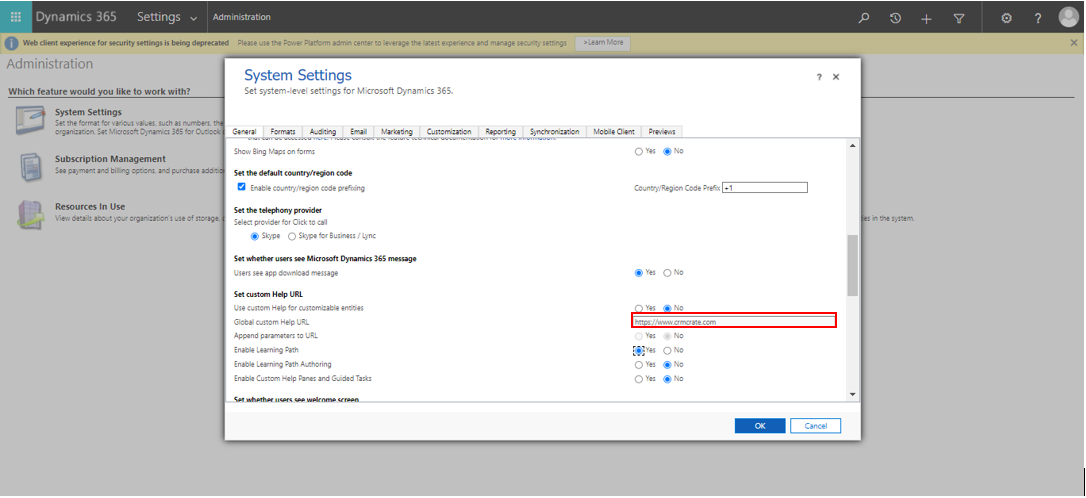This screenshot has height=498, width=1086.
Task: Select No for Enable Learning Path
Action: 668,350
